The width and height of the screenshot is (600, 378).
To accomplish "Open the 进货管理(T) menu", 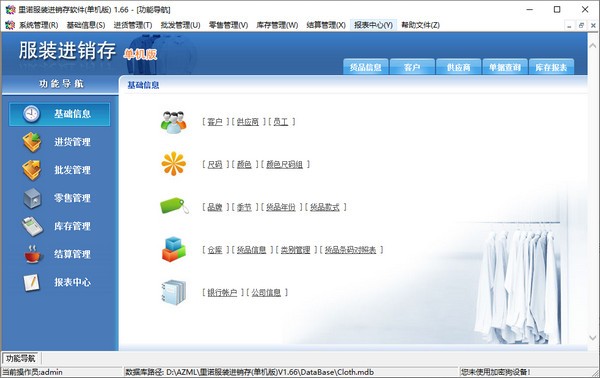I will (133, 25).
